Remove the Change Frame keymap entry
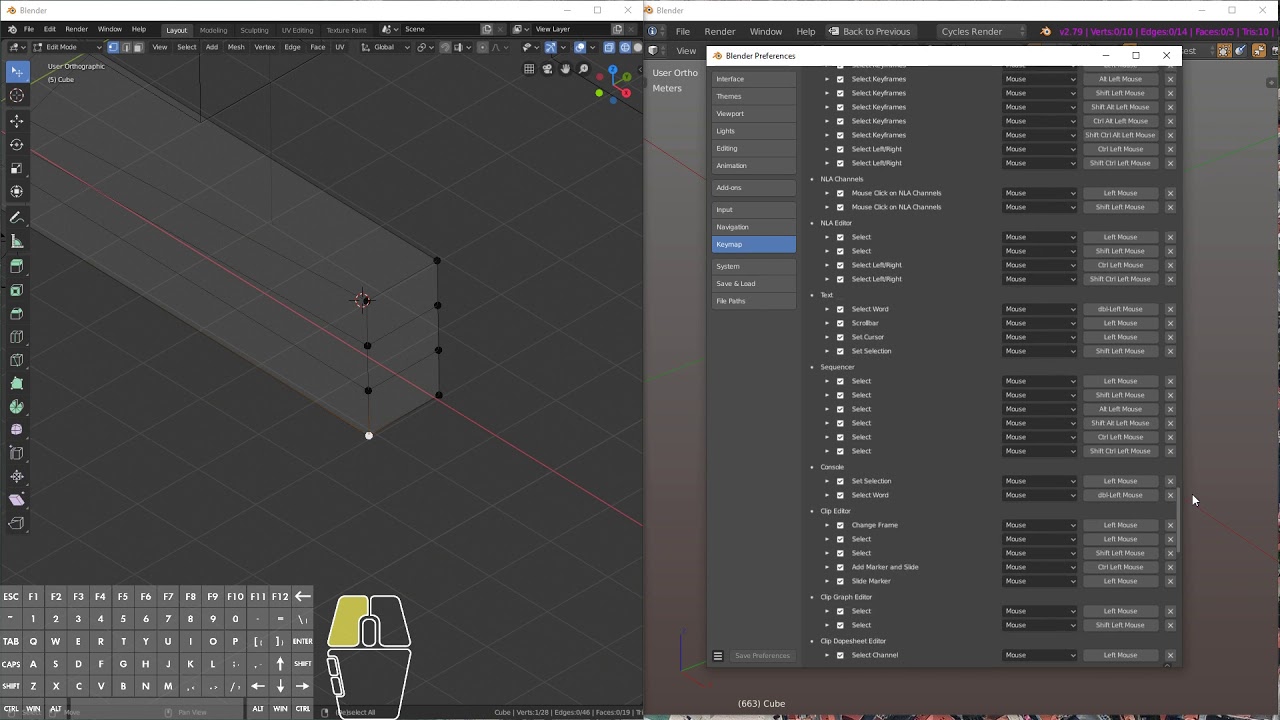Viewport: 1280px width, 720px height. [x=1170, y=525]
